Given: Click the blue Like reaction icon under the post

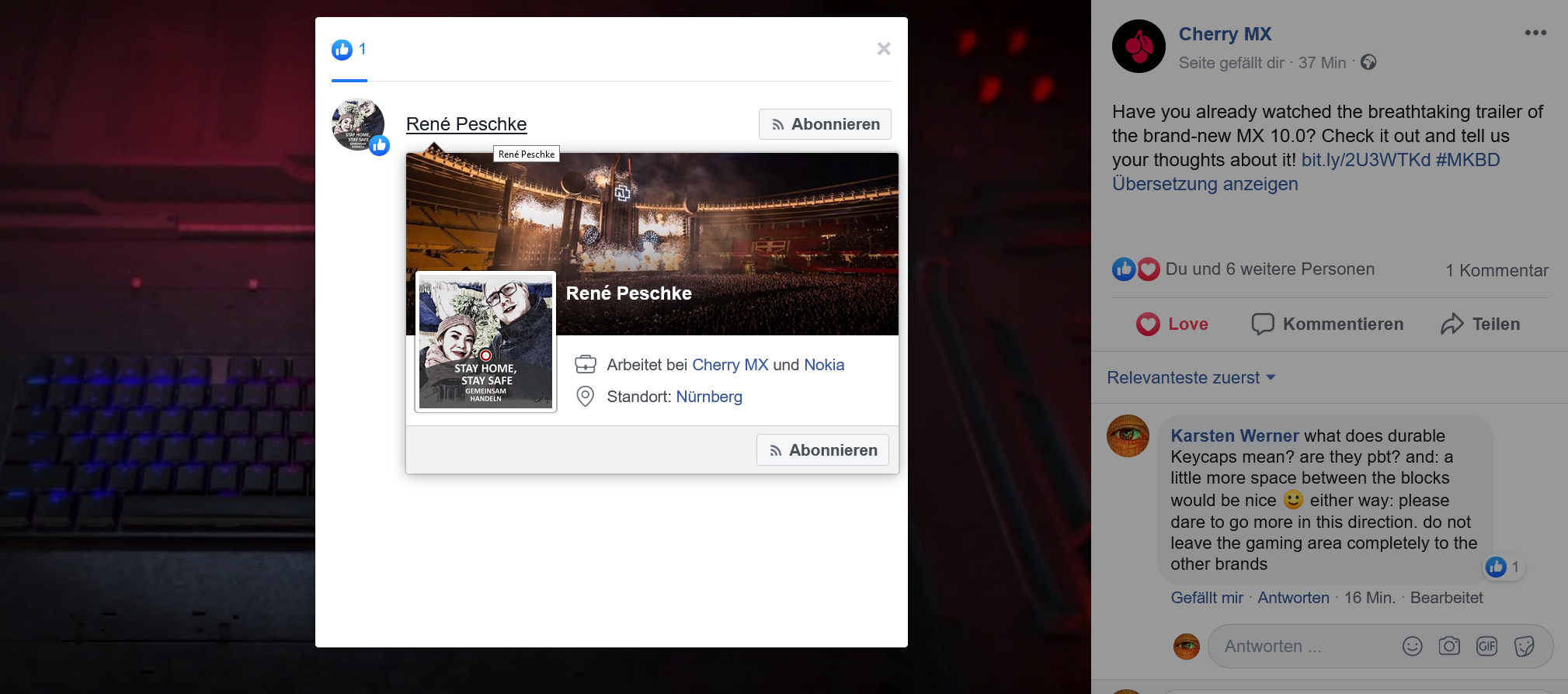Looking at the screenshot, I should tap(1124, 269).
